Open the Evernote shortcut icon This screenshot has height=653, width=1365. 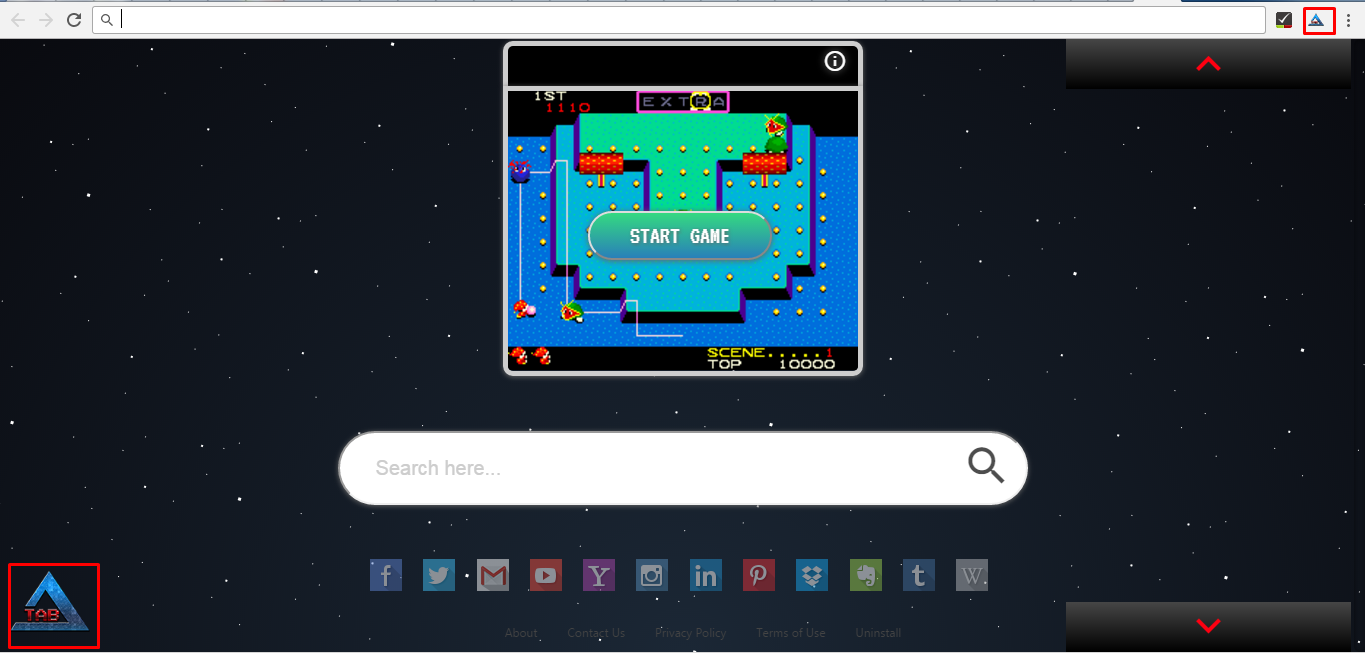point(866,575)
